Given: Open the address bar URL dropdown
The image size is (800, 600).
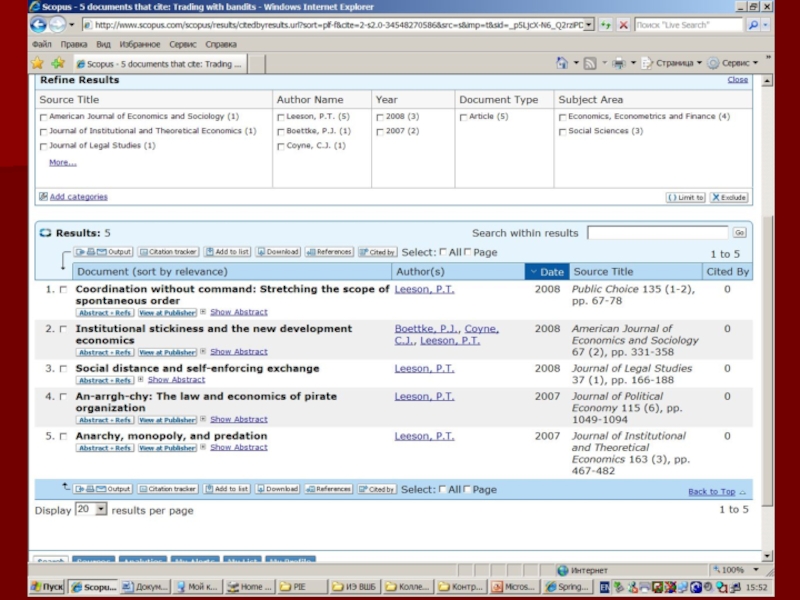Looking at the screenshot, I should tap(588, 24).
